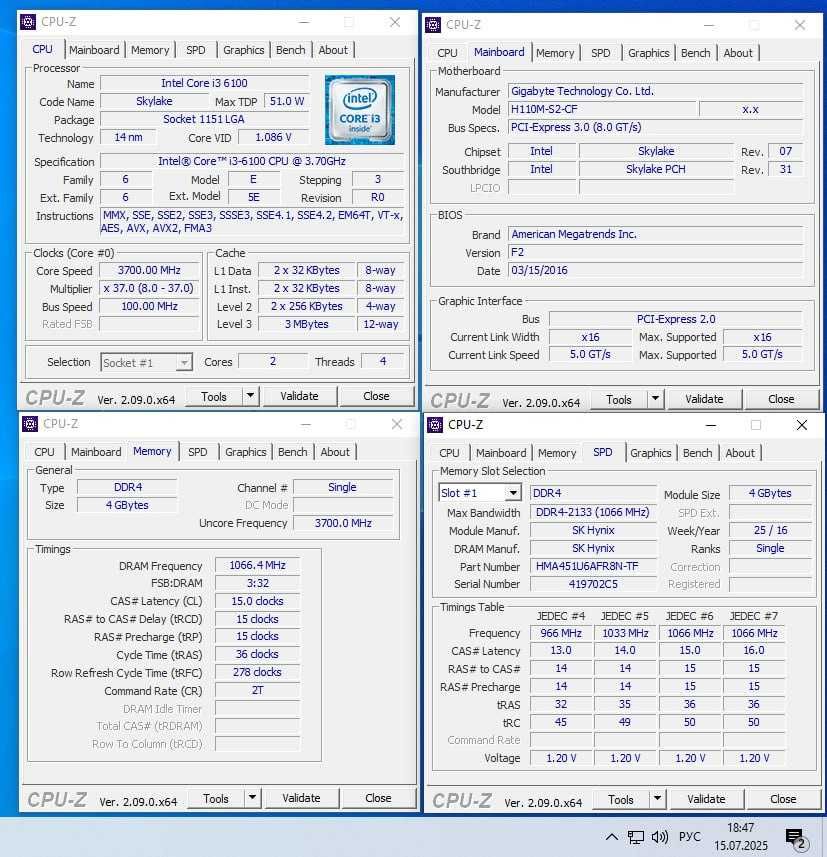827x857 pixels.
Task: Open Bench tab in Memory window
Action: click(292, 452)
